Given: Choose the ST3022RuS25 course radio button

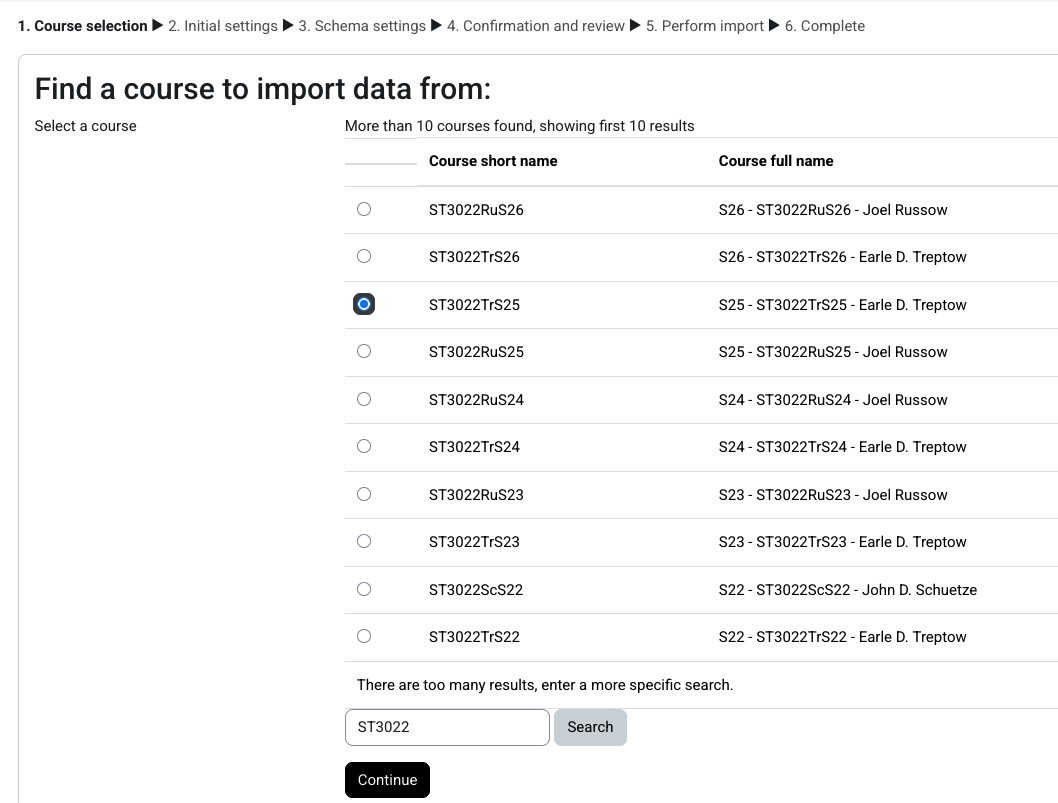Looking at the screenshot, I should coord(364,352).
